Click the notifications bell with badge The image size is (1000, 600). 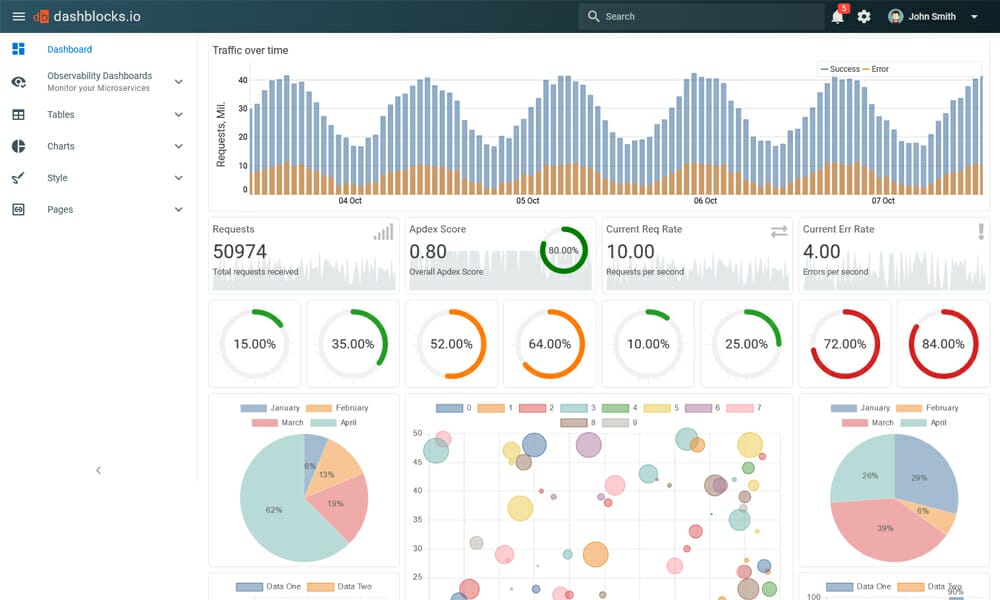click(837, 16)
